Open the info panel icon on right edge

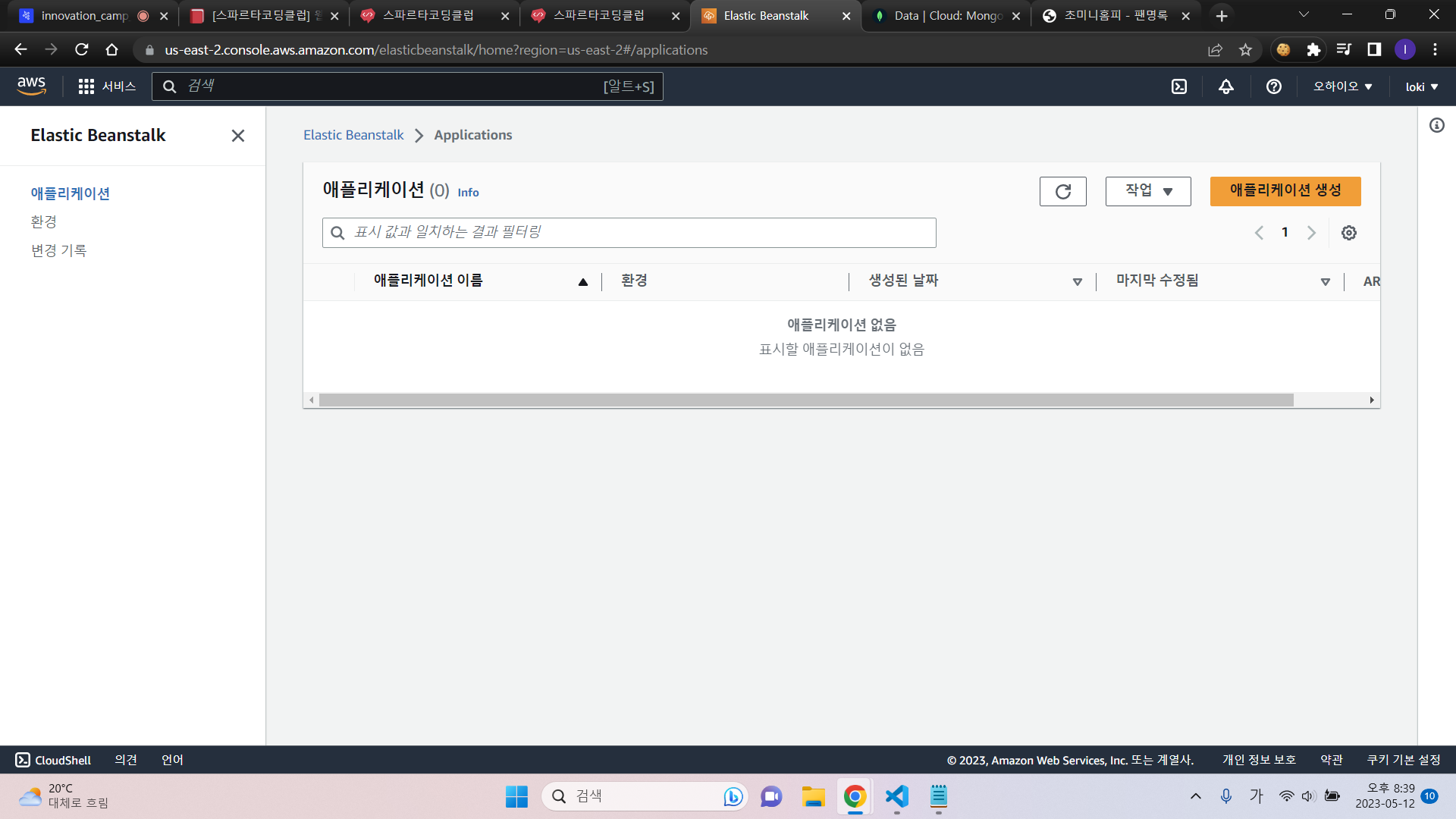coord(1437,125)
